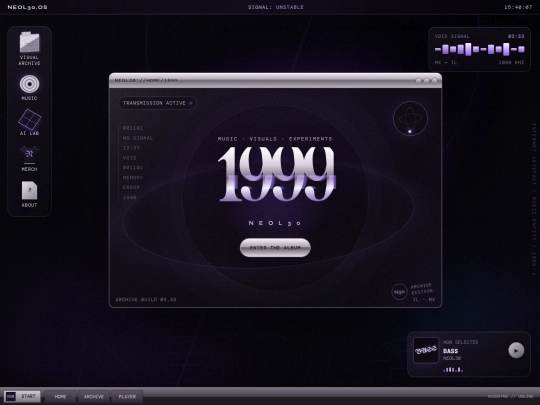The image size is (540, 405).
Task: Click the NEOL30.OS top-left logo
Action: (28, 7)
